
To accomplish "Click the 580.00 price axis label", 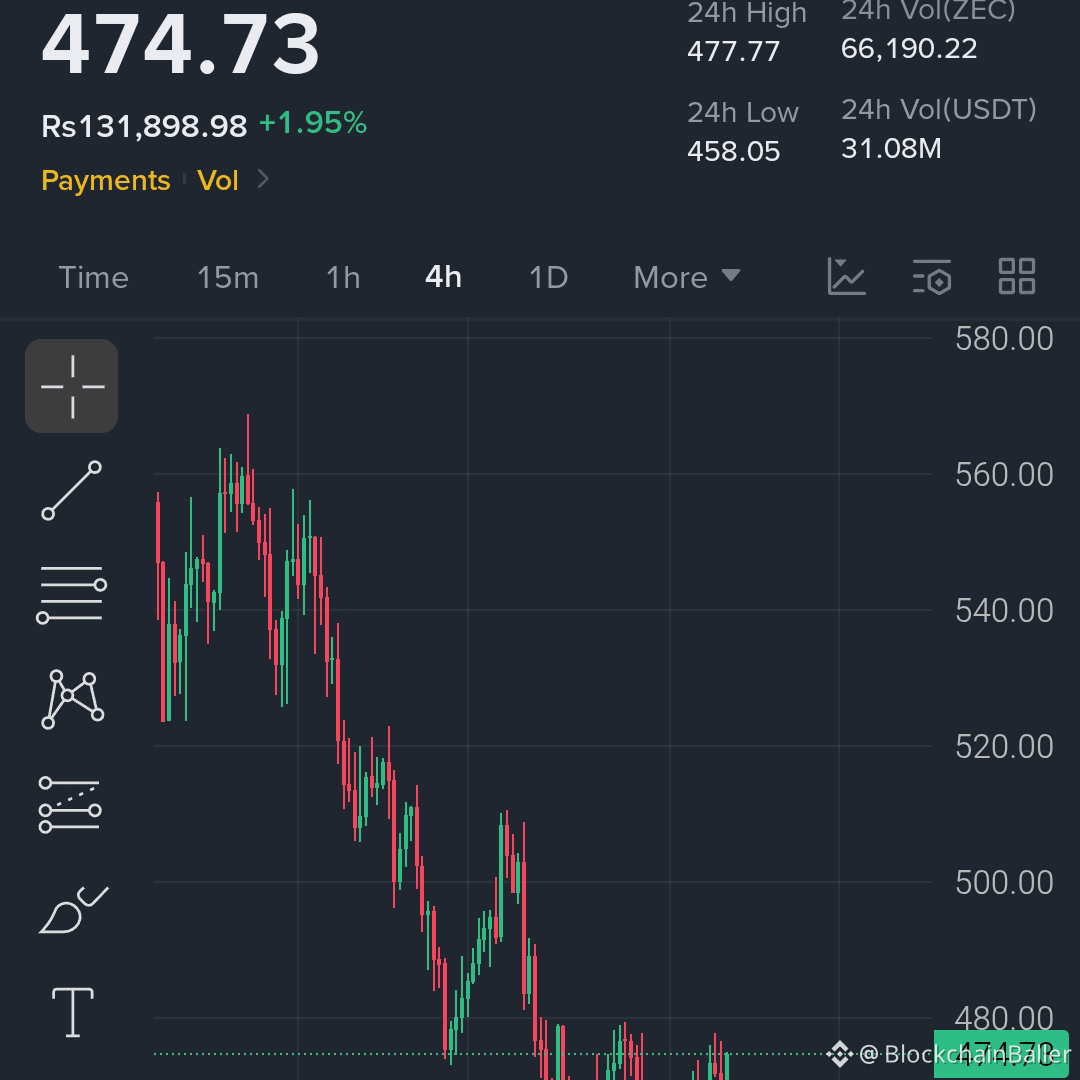I will [1004, 339].
